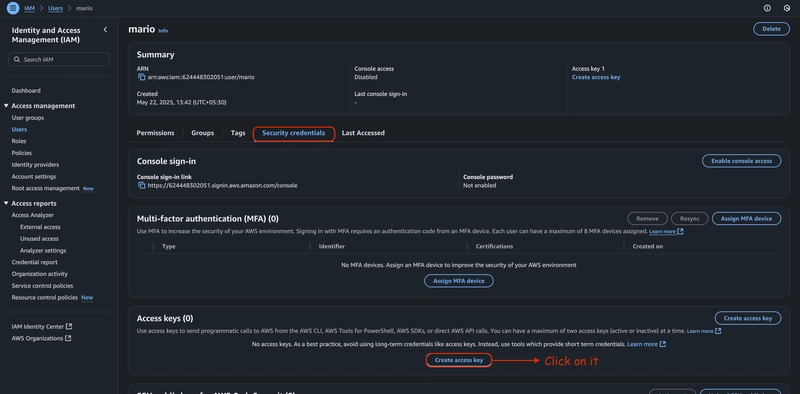The height and width of the screenshot is (394, 800).
Task: Open the settings icon at top right corner
Action: click(787, 8)
